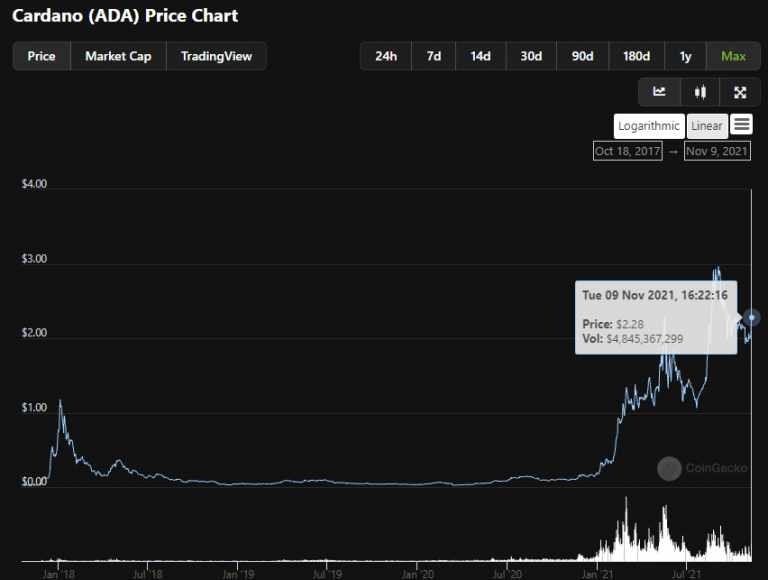768x580 pixels.
Task: Select the Market Cap tab
Action: pos(119,56)
